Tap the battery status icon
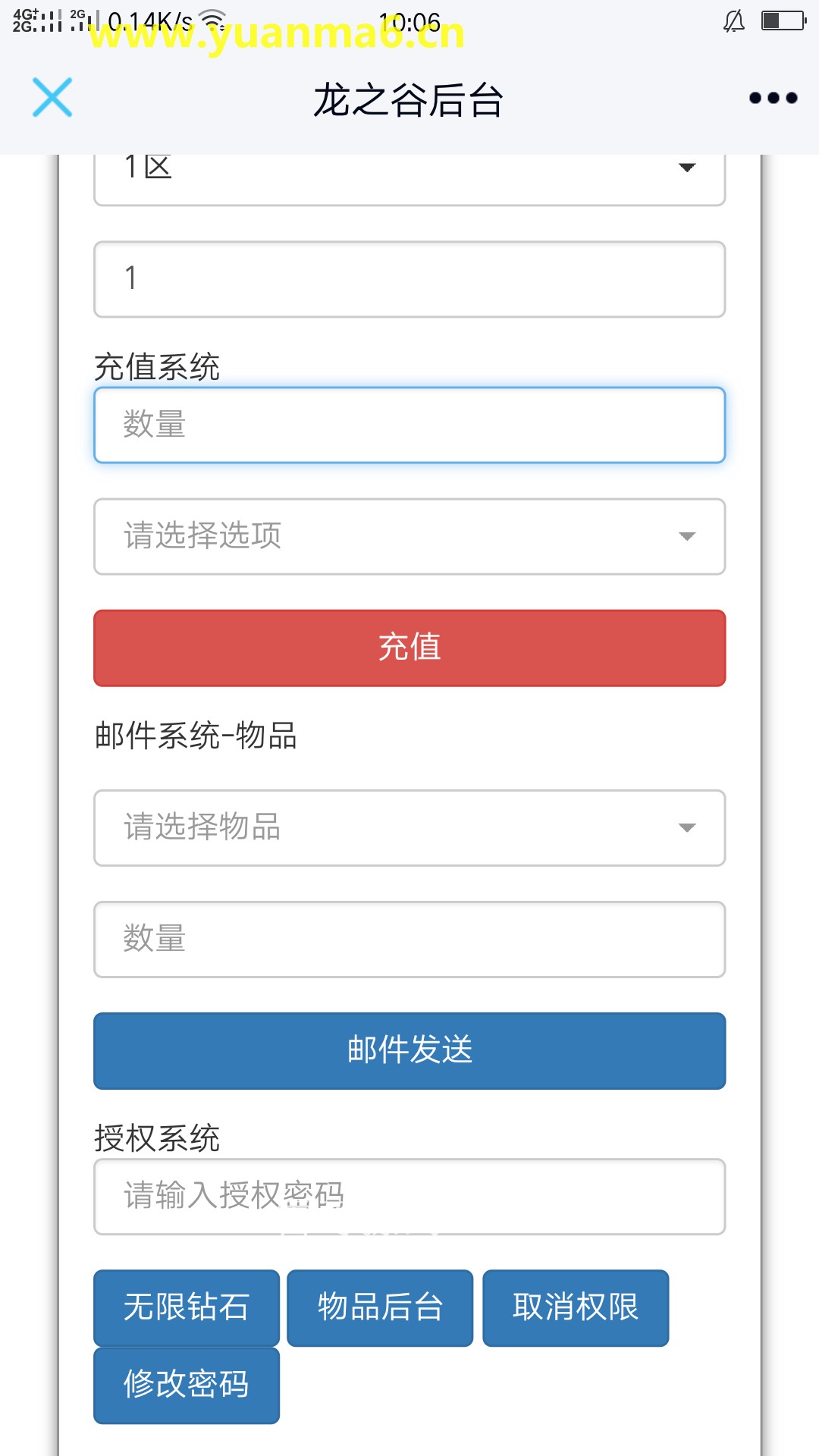 (x=783, y=20)
